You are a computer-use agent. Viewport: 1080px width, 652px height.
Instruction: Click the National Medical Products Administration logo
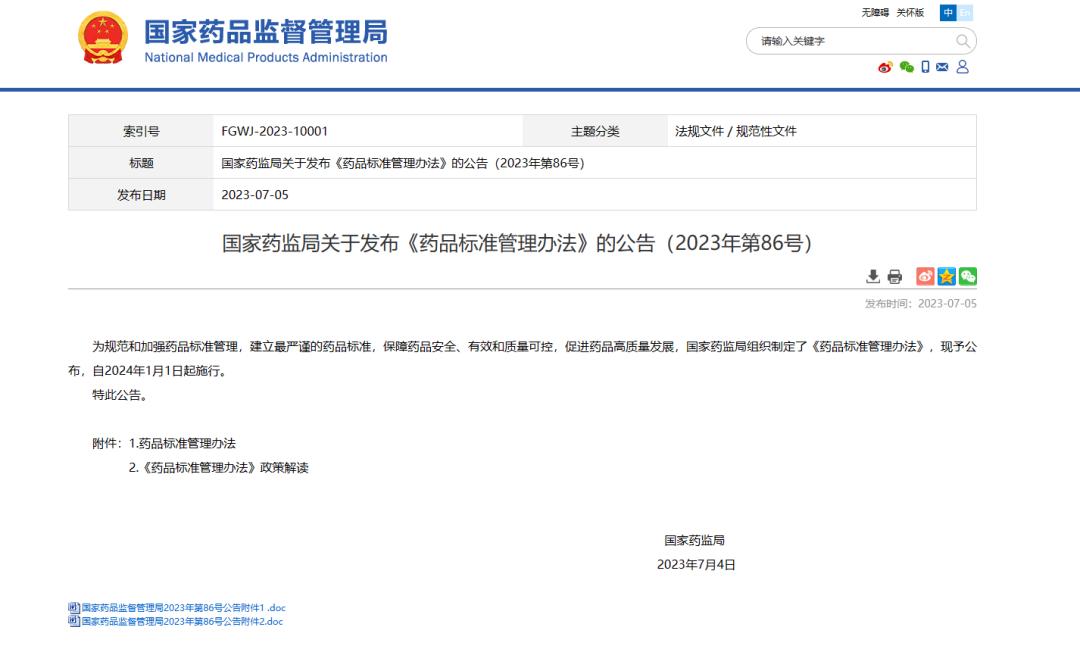coord(102,40)
